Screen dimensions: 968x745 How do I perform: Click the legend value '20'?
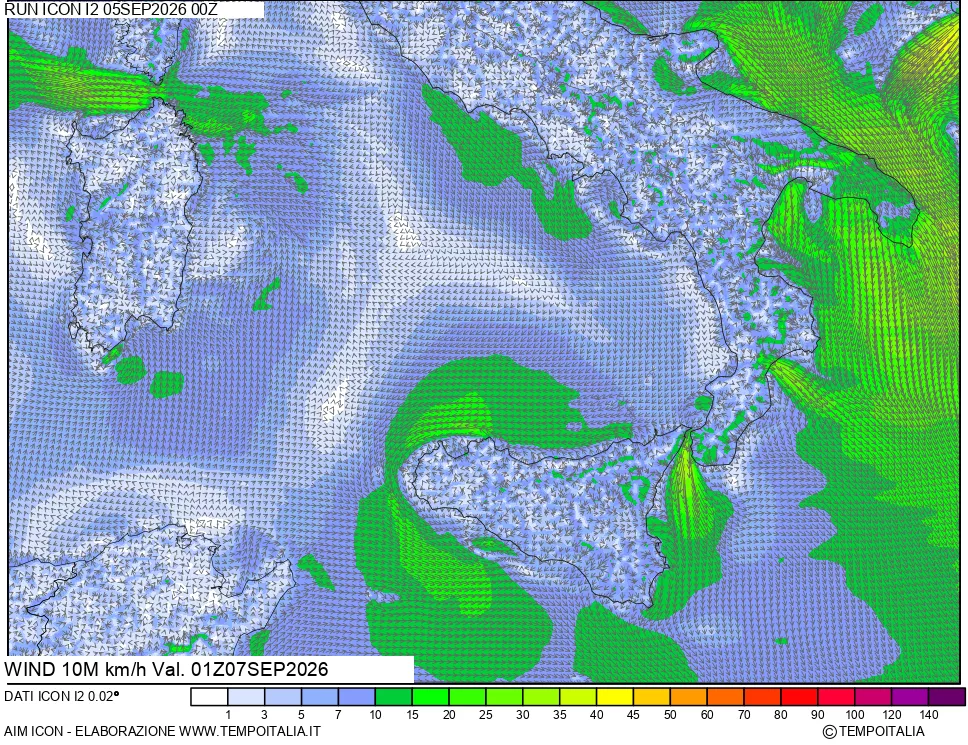[x=449, y=715]
